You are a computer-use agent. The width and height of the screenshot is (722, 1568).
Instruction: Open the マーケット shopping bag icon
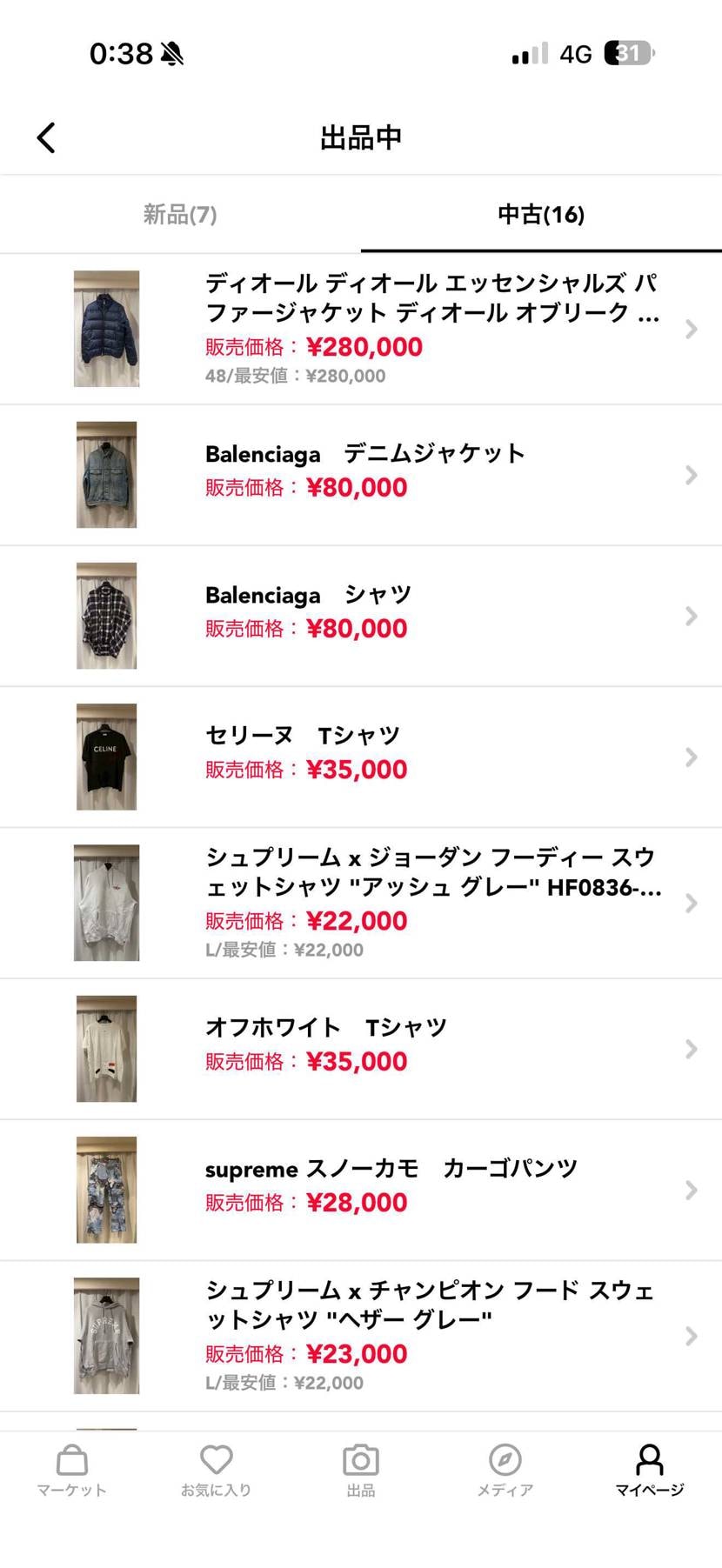[71, 1461]
